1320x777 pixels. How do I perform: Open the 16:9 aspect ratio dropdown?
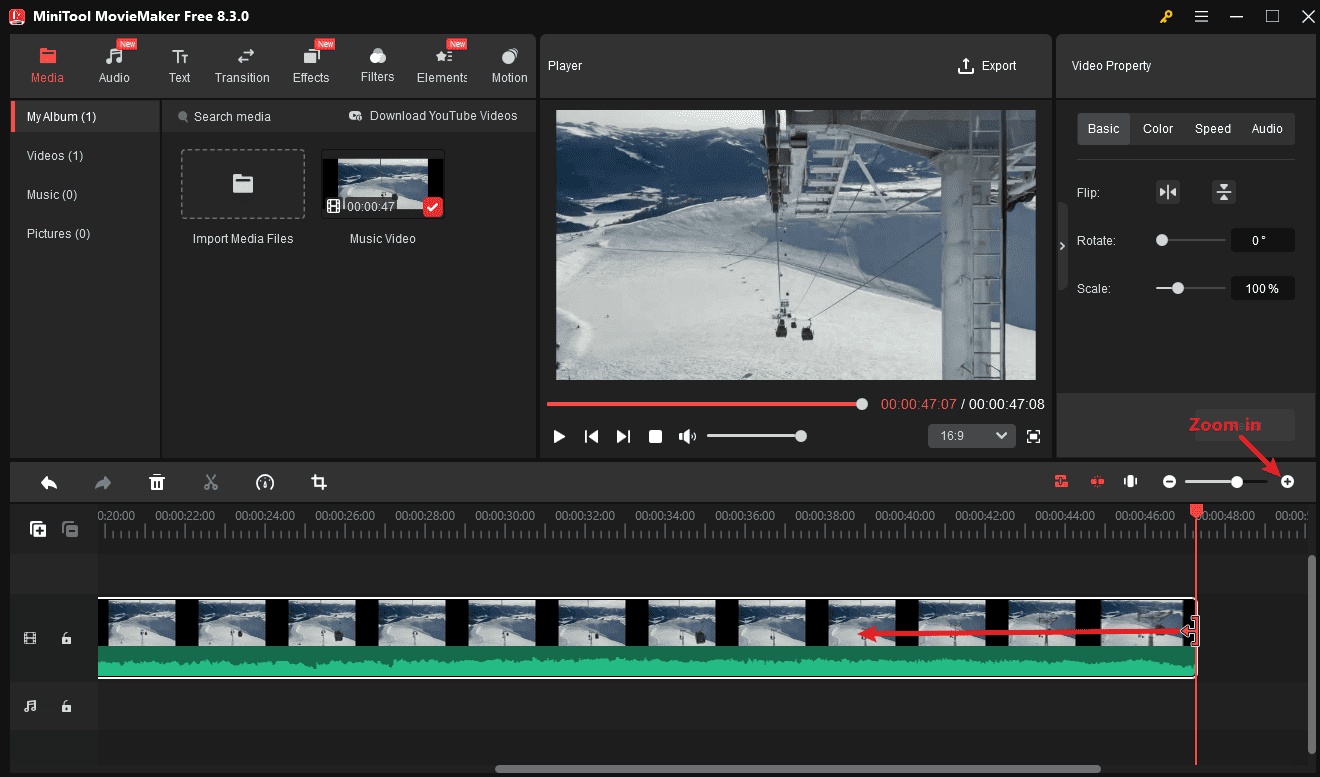(972, 436)
